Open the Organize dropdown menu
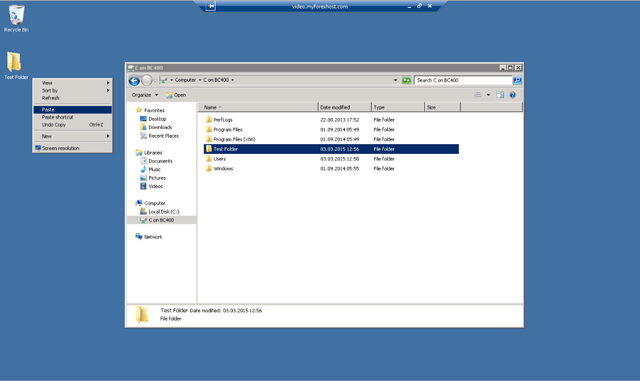The width and height of the screenshot is (640, 381). tap(144, 95)
